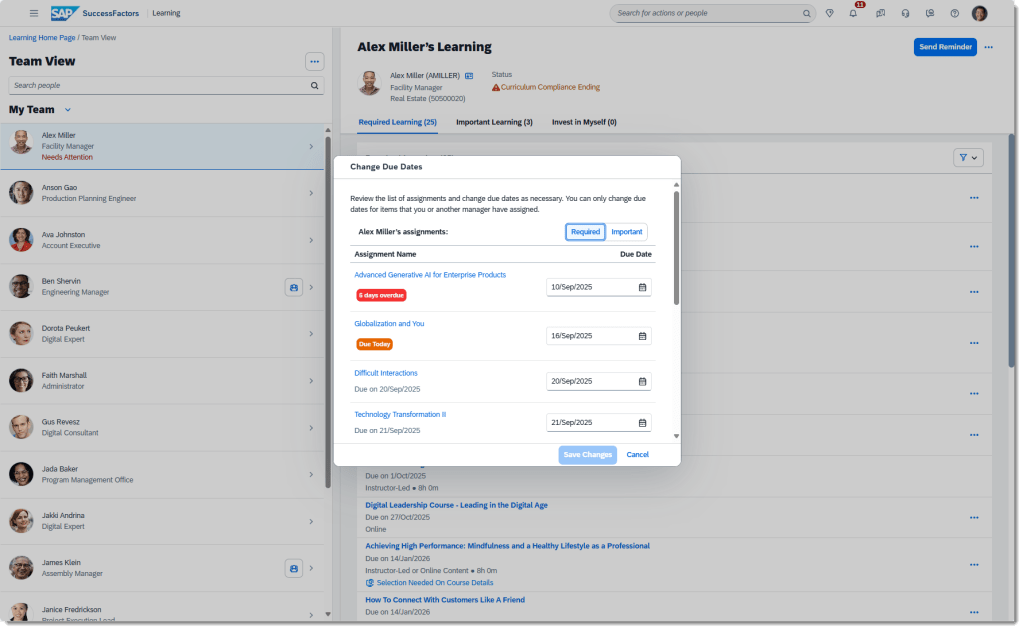Expand Anson Gao's row chevron
1023x630 pixels.
click(x=311, y=193)
